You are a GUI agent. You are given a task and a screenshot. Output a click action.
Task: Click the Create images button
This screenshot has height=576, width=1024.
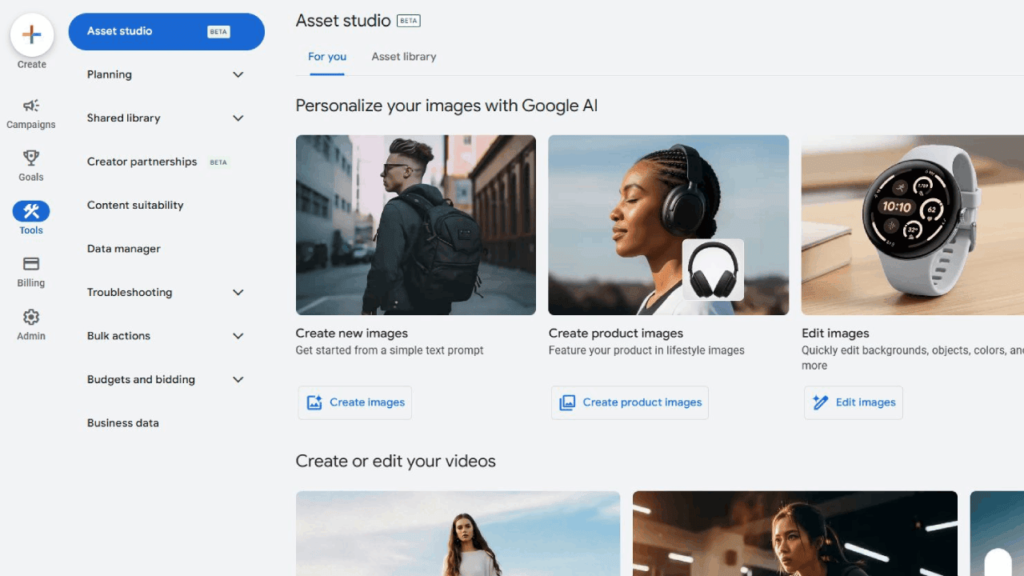click(x=355, y=402)
